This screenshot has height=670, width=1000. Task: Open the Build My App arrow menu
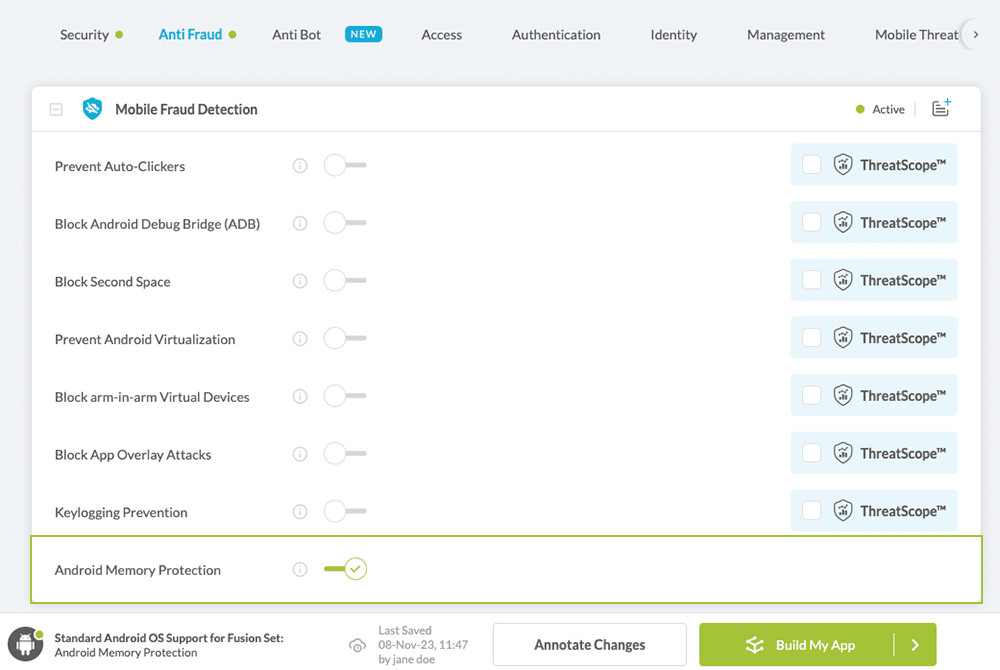click(915, 645)
